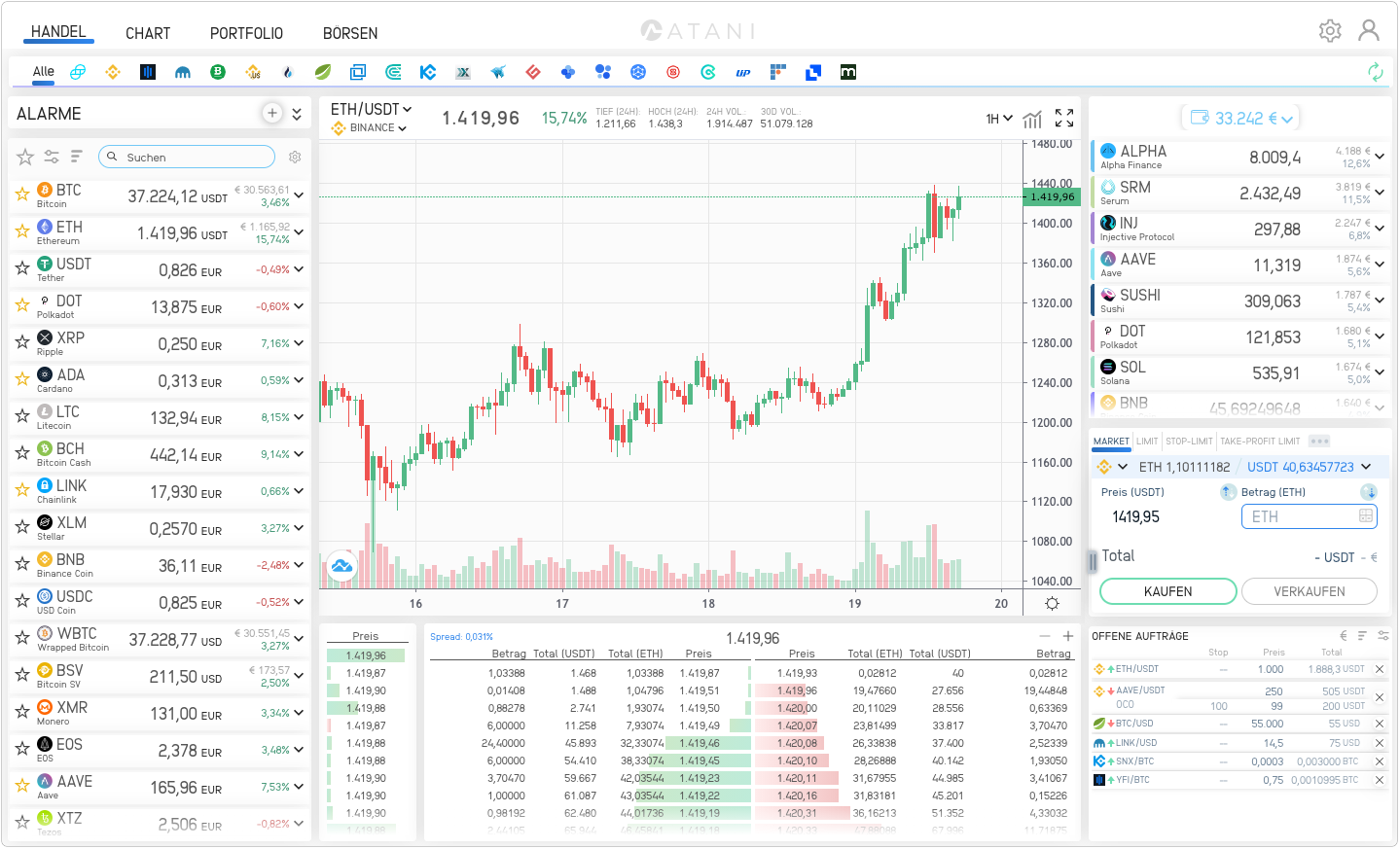Swap the Preis field arrows icon
This screenshot has width=1400, height=849.
pos(1228,492)
